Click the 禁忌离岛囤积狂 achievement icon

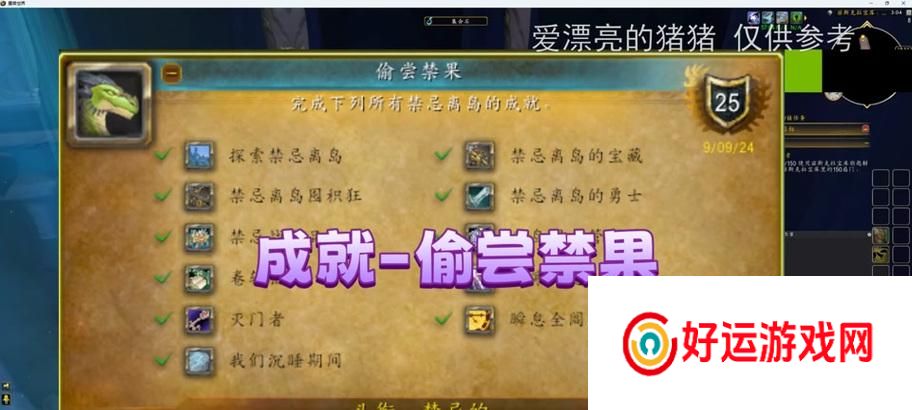pyautogui.click(x=199, y=196)
